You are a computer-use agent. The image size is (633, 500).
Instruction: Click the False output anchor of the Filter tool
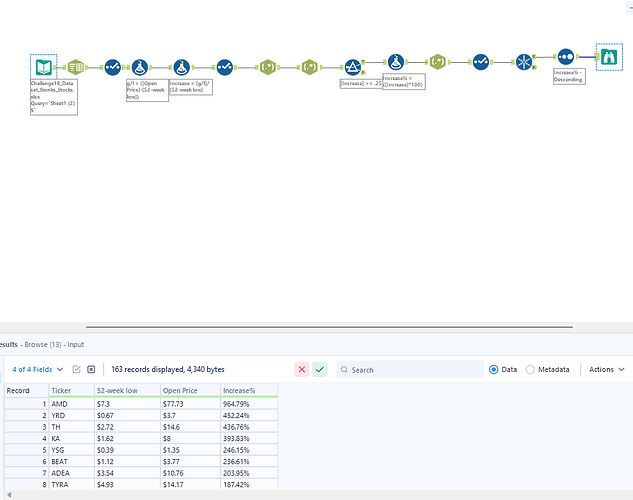[x=363, y=72]
